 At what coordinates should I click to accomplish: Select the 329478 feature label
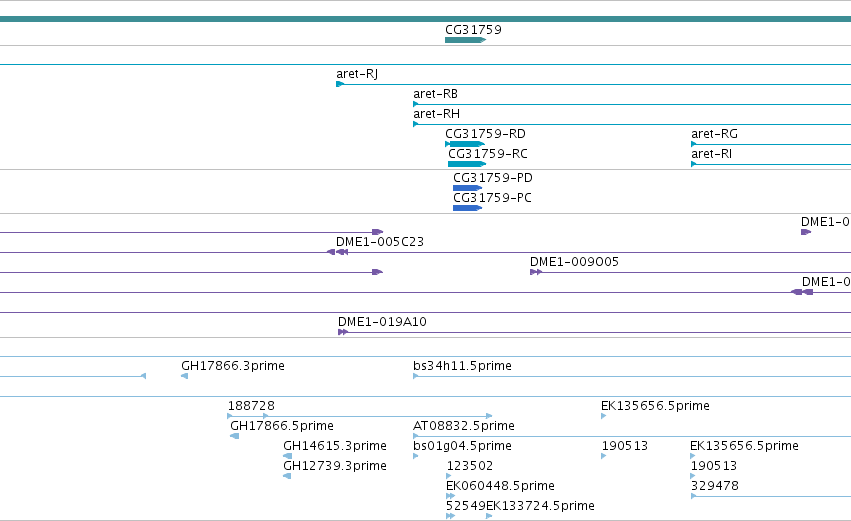715,486
